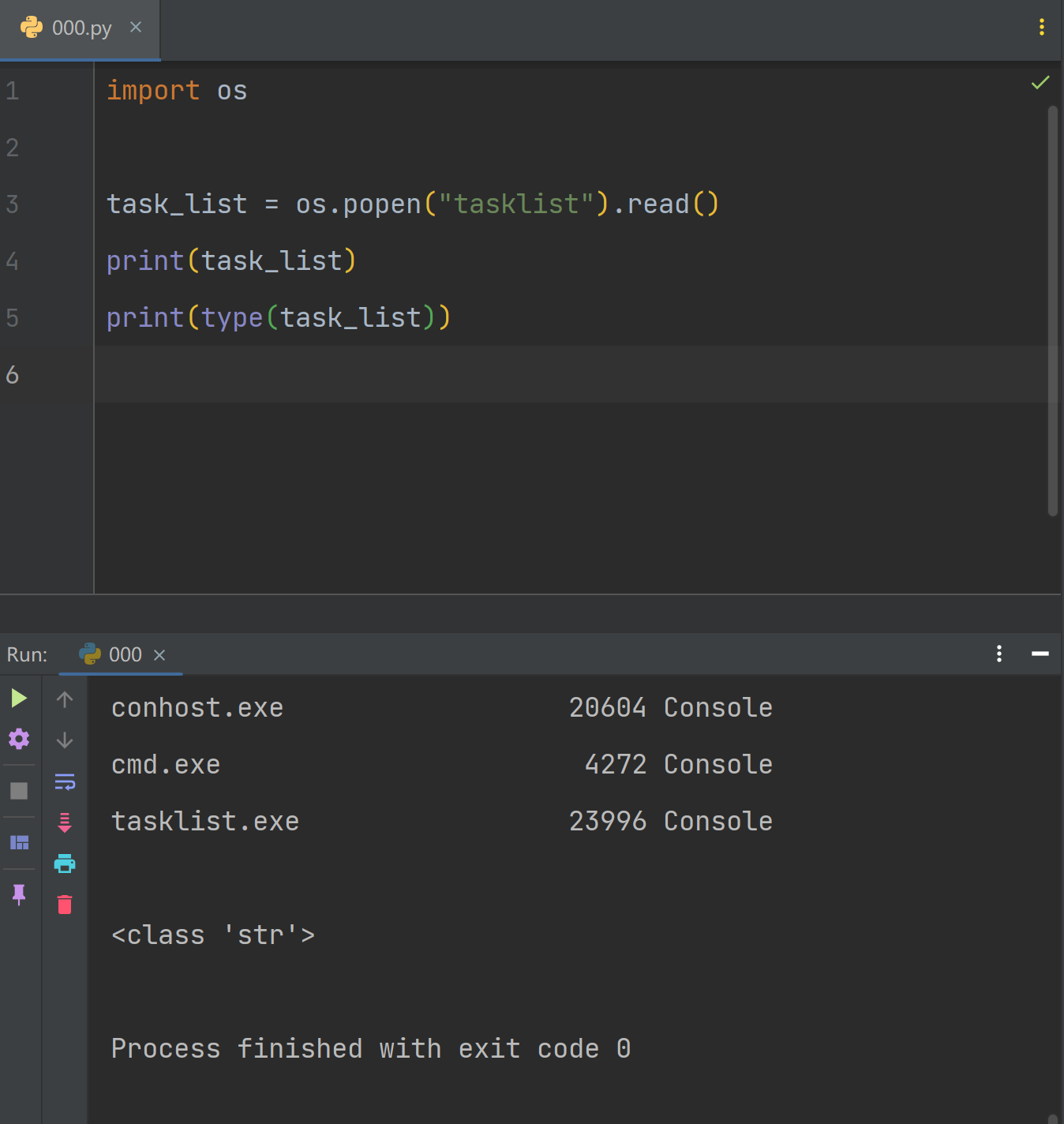
Task: Toggle Scroll to End of console
Action: pos(65,822)
